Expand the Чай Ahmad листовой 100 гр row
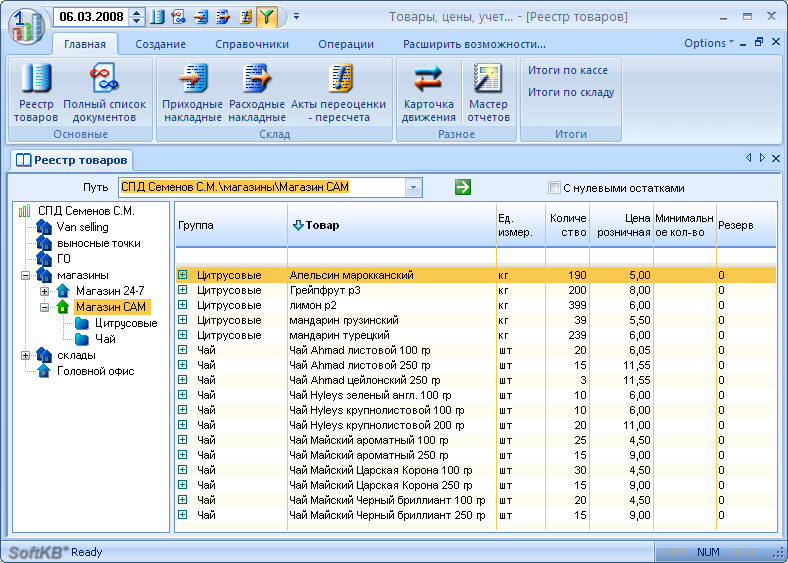 pyautogui.click(x=182, y=349)
